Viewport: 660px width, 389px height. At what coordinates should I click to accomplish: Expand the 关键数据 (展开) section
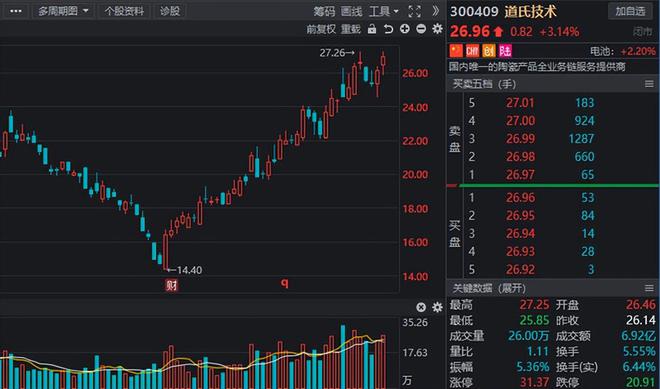click(489, 288)
